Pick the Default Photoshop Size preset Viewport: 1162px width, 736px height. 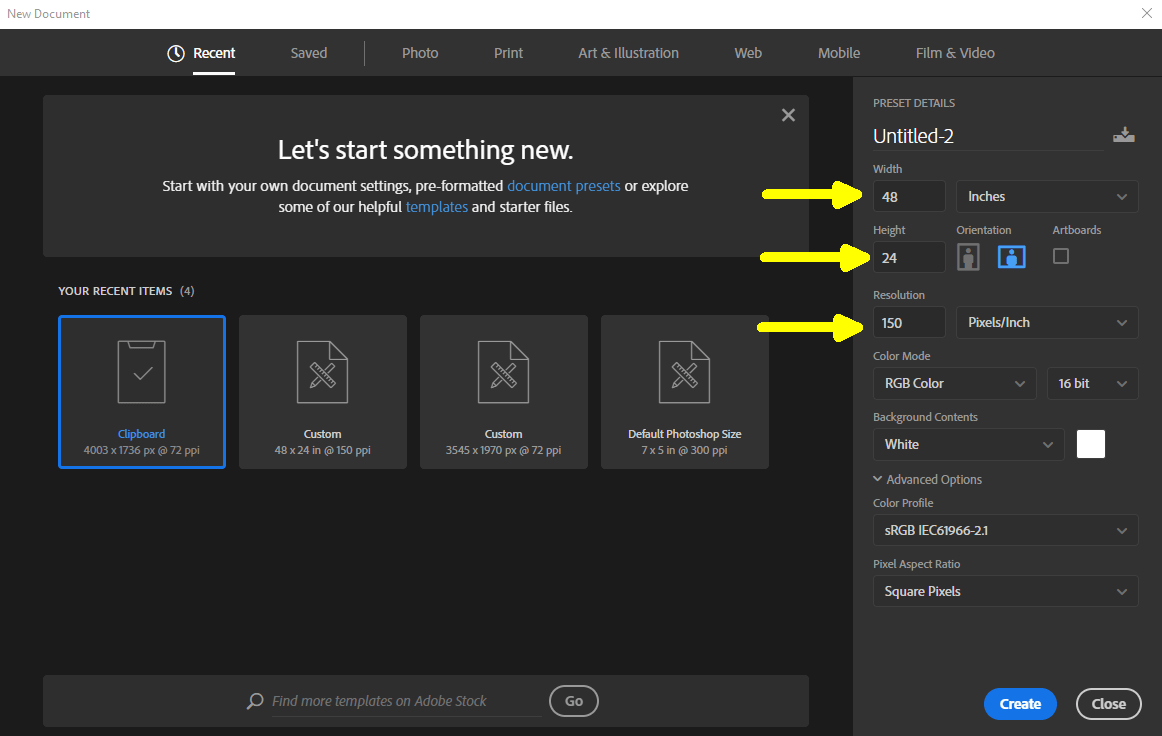click(x=684, y=392)
